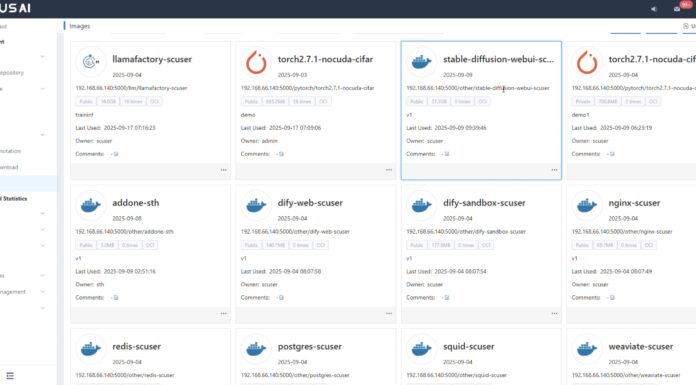The width and height of the screenshot is (696, 385).
Task: Click the dify-web-scuser registry path text
Action: (295, 232)
